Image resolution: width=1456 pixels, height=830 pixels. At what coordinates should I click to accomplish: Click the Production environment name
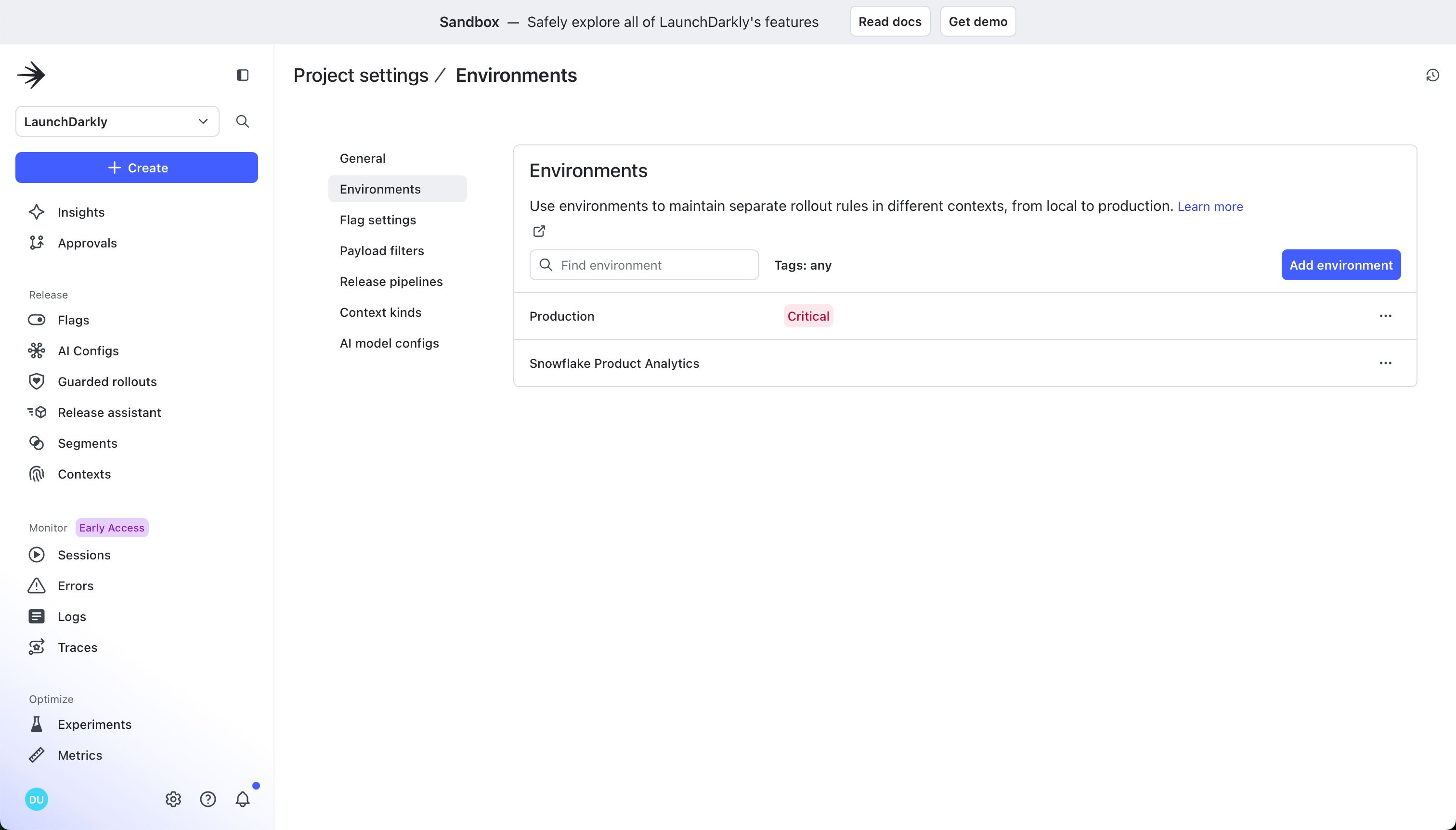561,316
